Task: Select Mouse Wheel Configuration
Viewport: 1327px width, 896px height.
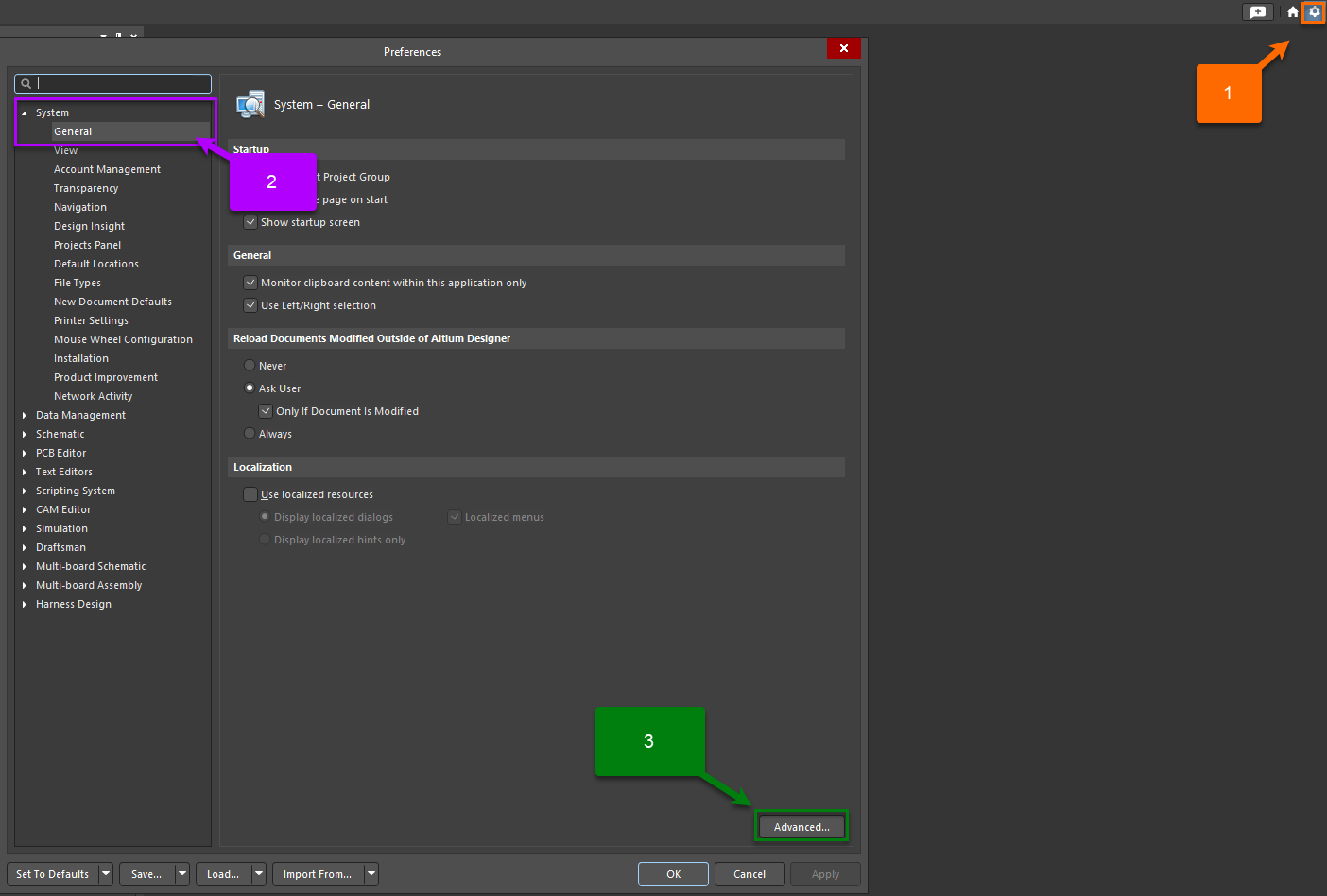Action: coord(123,340)
